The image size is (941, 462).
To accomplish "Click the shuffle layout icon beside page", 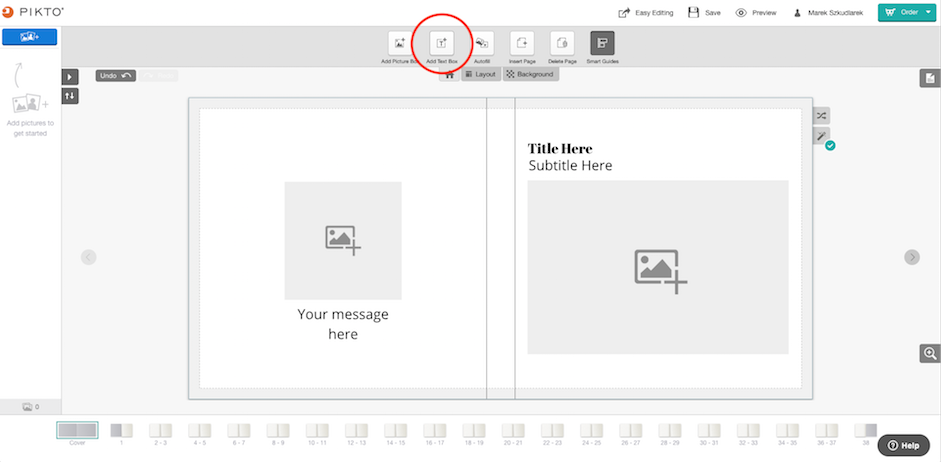I will point(822,116).
